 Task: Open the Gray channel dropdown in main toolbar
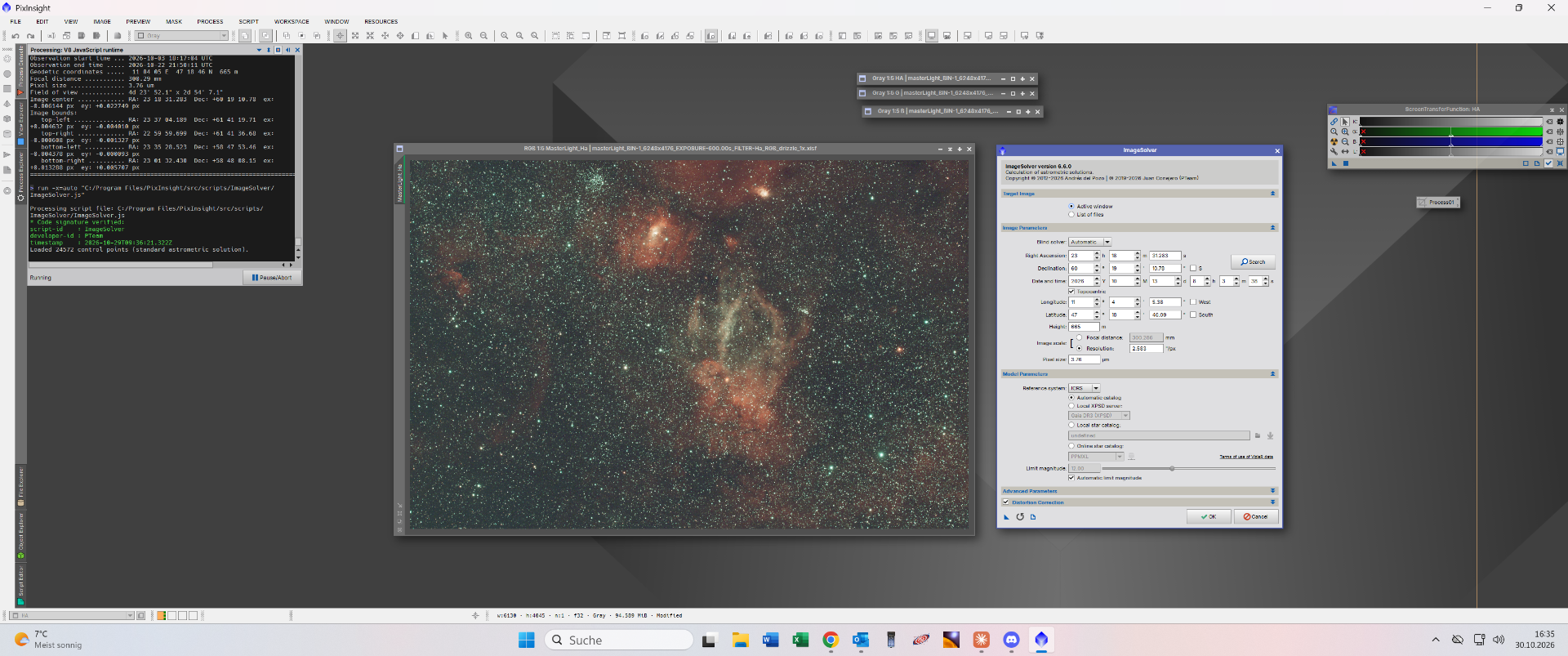click(x=181, y=36)
